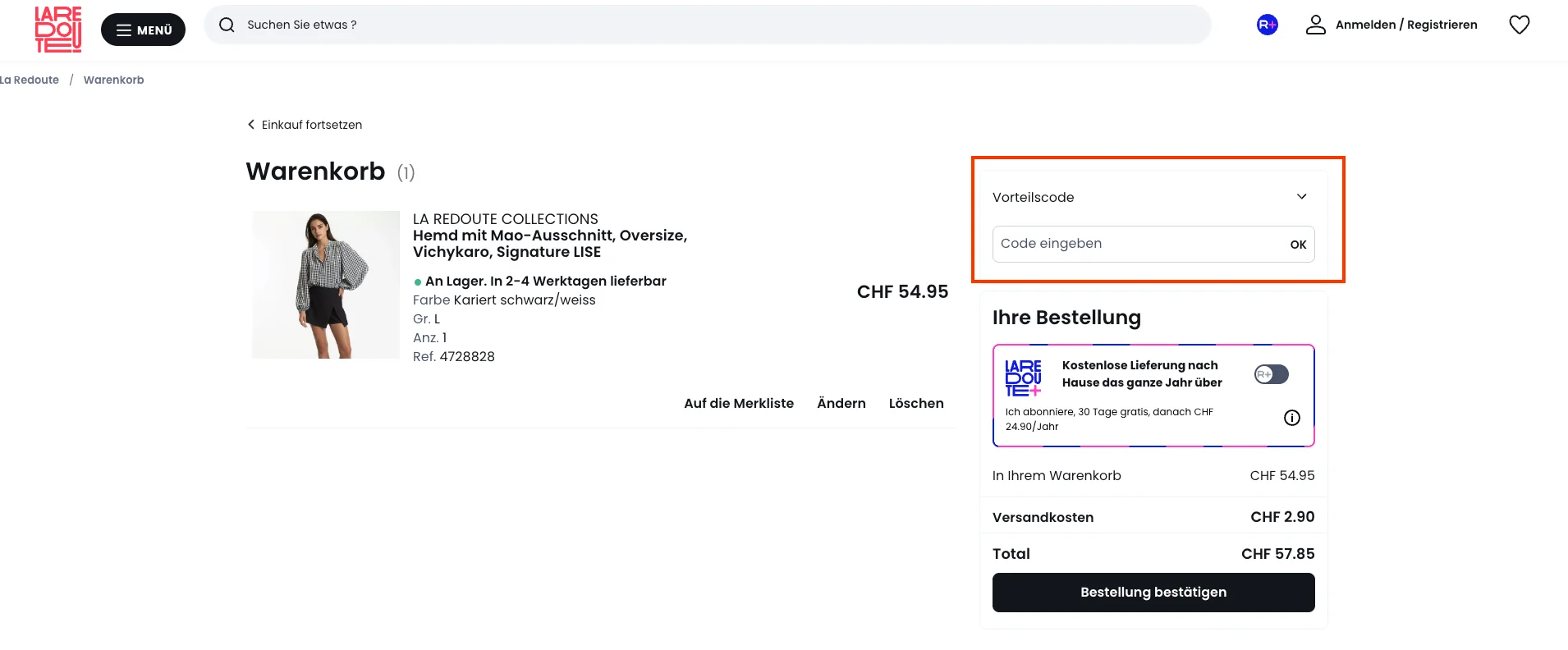This screenshot has height=650, width=1568.
Task: Click Ändern for the shirt
Action: click(841, 403)
